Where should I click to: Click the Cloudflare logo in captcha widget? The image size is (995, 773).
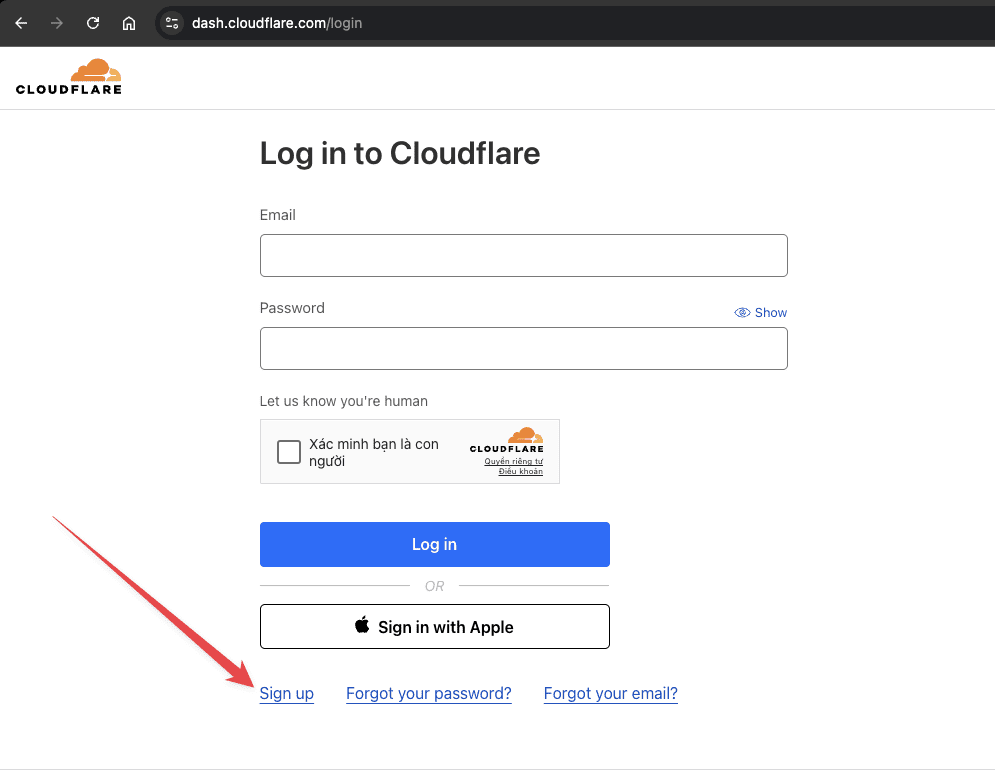506,440
